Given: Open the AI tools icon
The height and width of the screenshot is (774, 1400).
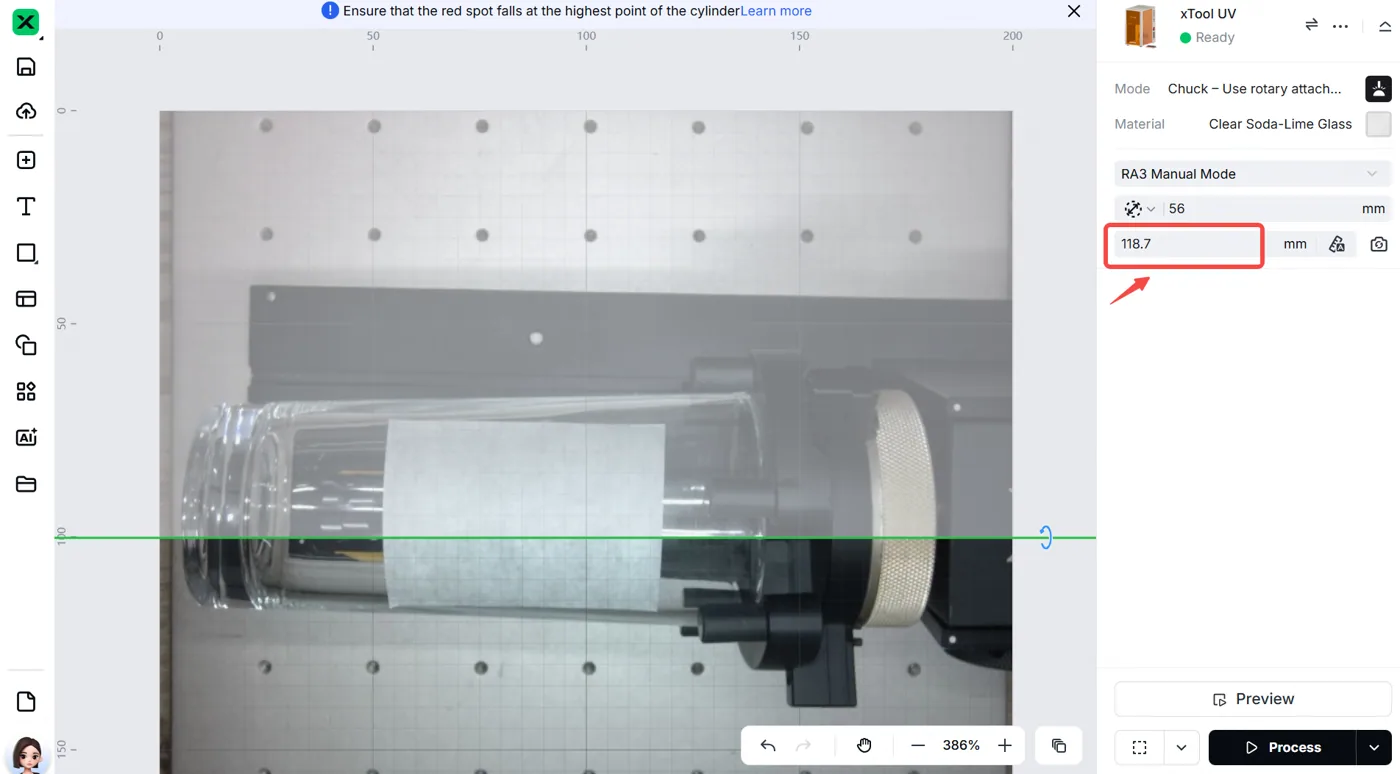Looking at the screenshot, I should (x=26, y=437).
